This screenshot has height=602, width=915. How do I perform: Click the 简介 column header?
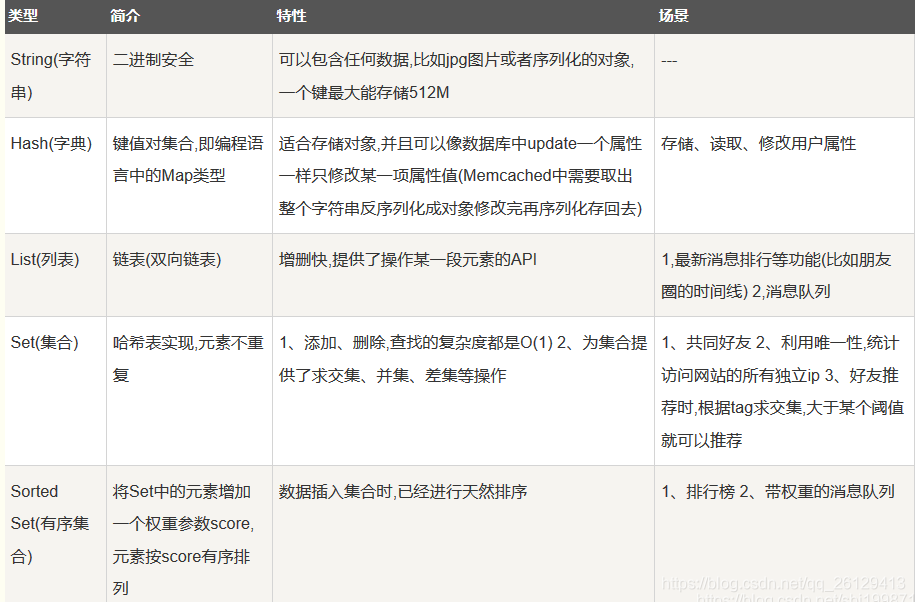coord(189,16)
